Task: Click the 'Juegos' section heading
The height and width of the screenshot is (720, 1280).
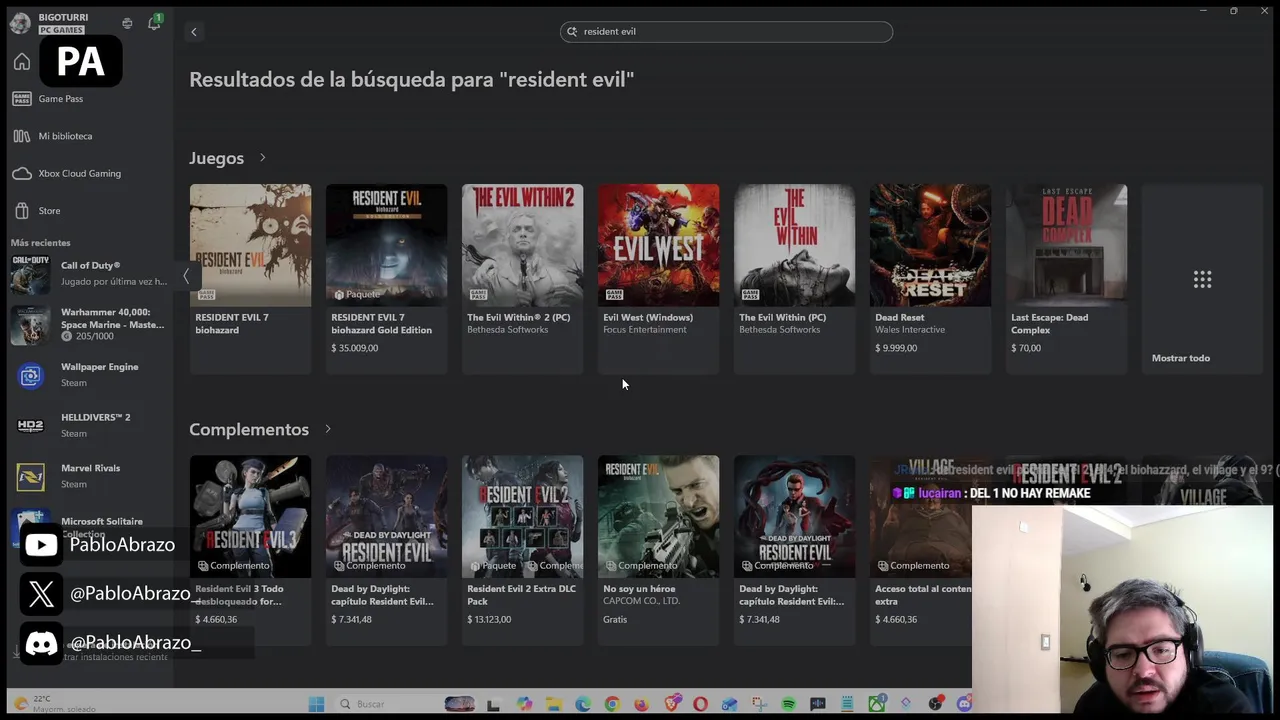Action: coord(216,158)
